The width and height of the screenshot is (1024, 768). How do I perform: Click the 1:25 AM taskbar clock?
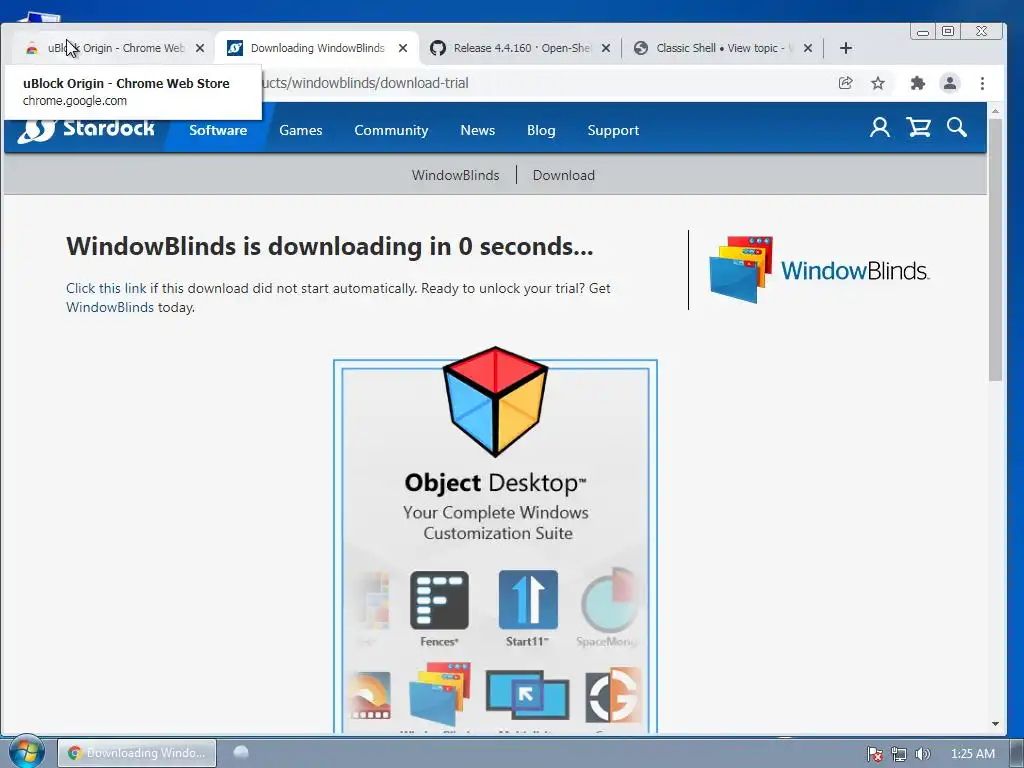[x=972, y=754]
